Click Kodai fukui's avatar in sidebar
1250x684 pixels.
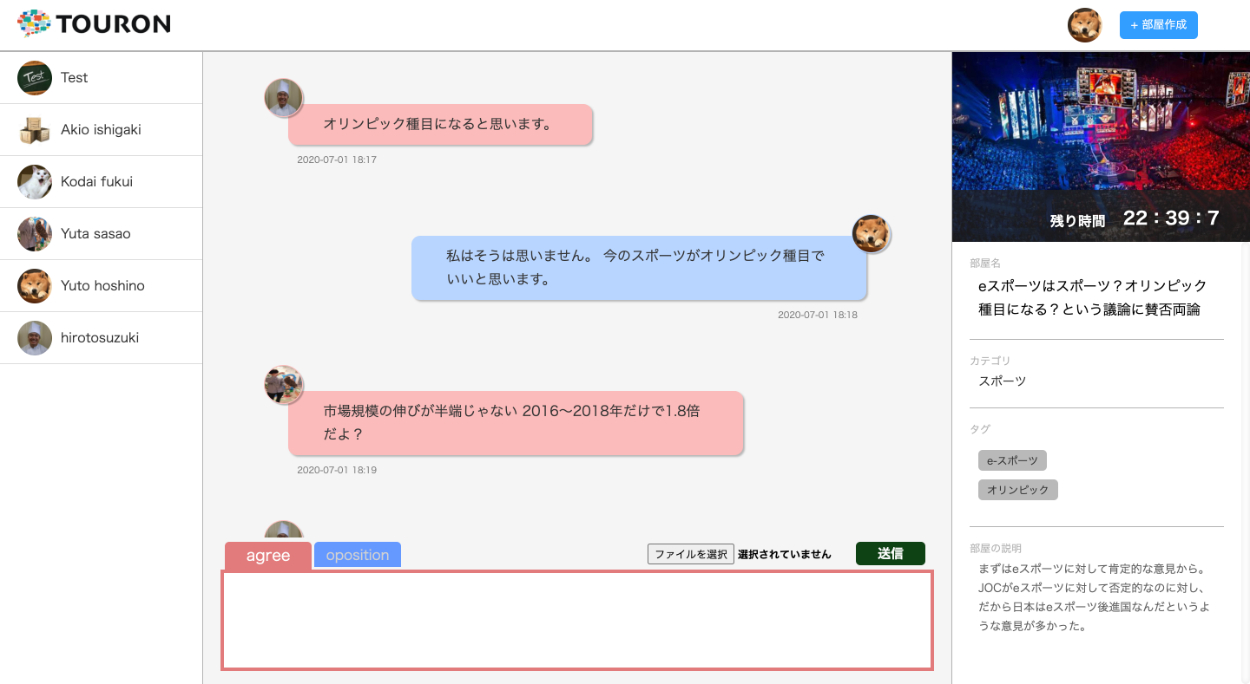[x=35, y=182]
